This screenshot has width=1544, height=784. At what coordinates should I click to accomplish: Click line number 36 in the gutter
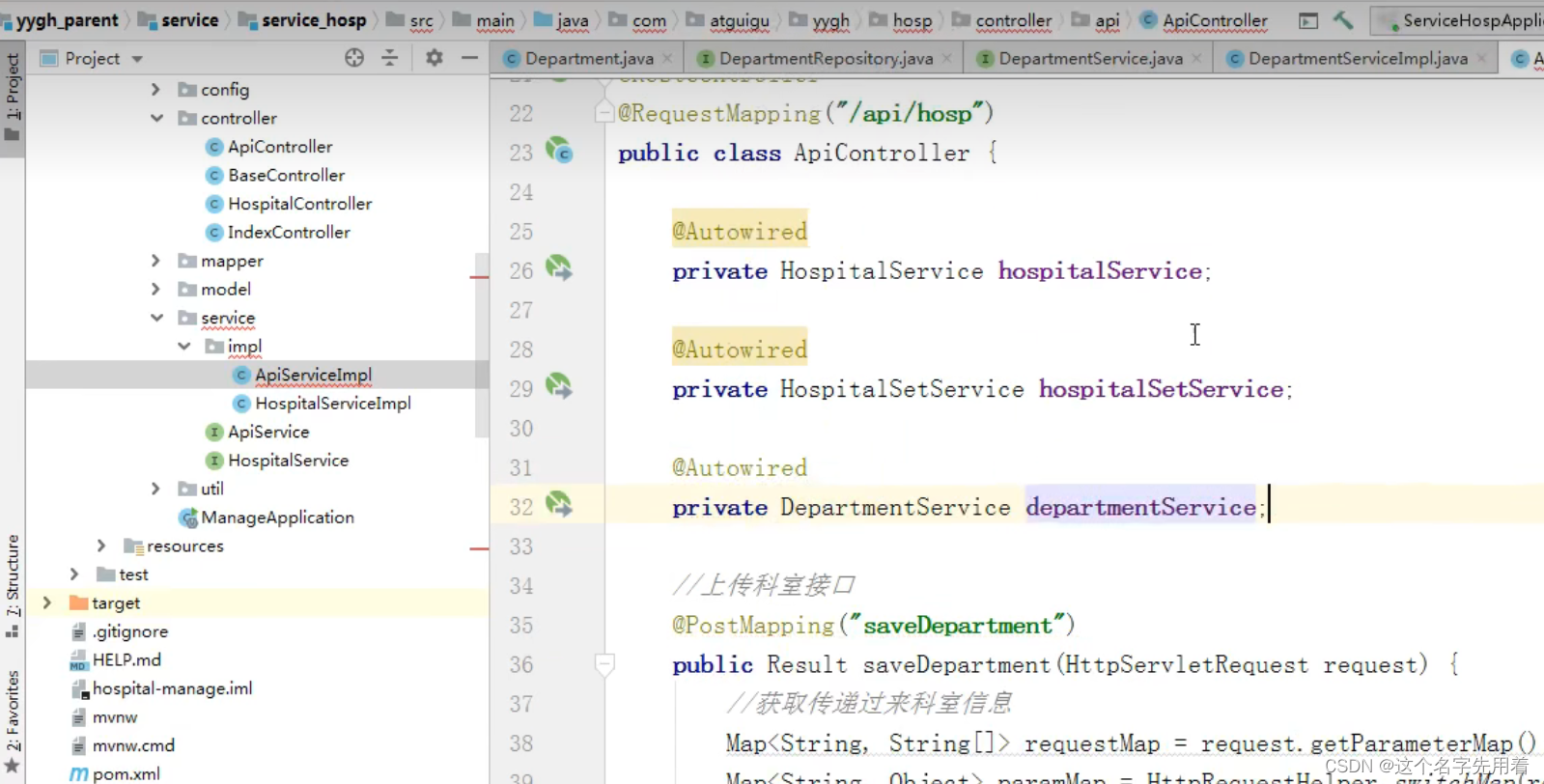(x=521, y=664)
